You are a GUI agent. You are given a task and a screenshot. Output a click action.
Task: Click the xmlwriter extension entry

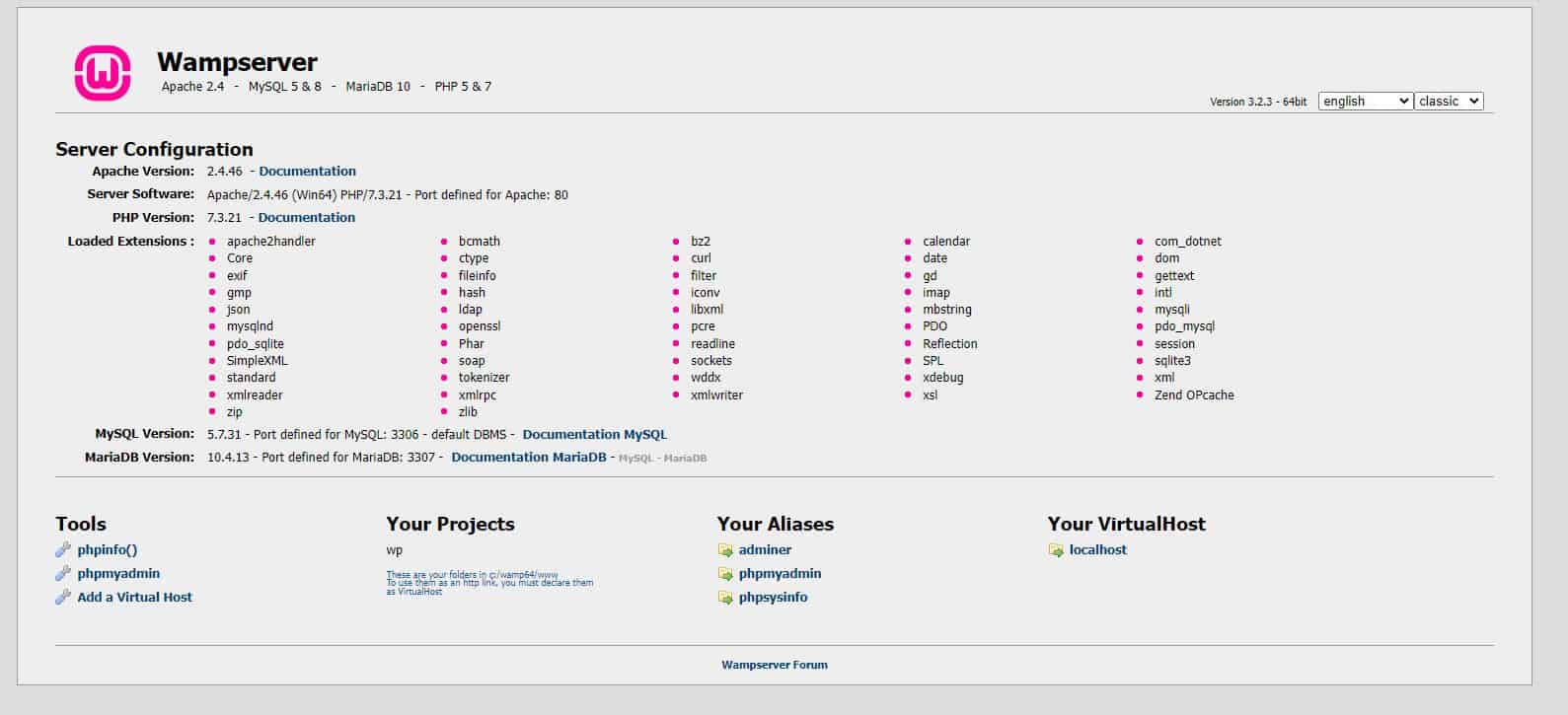coord(716,395)
